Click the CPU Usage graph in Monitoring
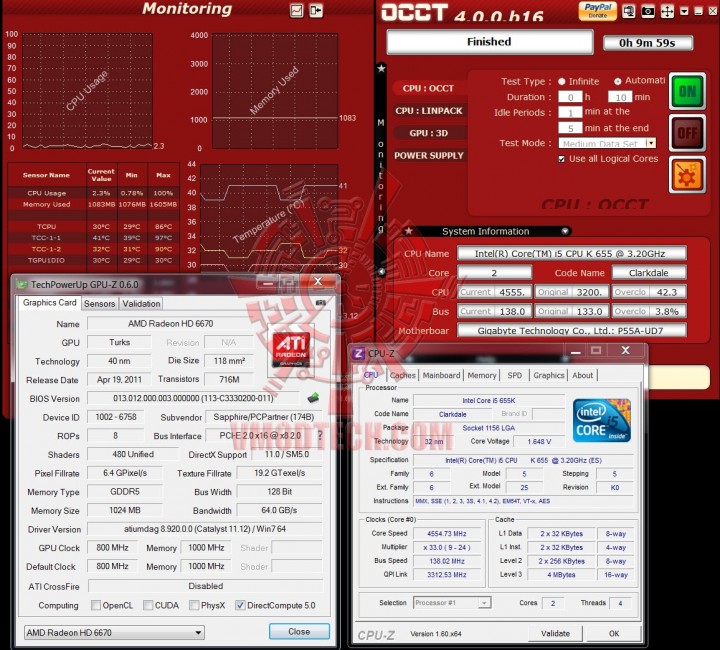This screenshot has height=650, width=720. pos(87,90)
